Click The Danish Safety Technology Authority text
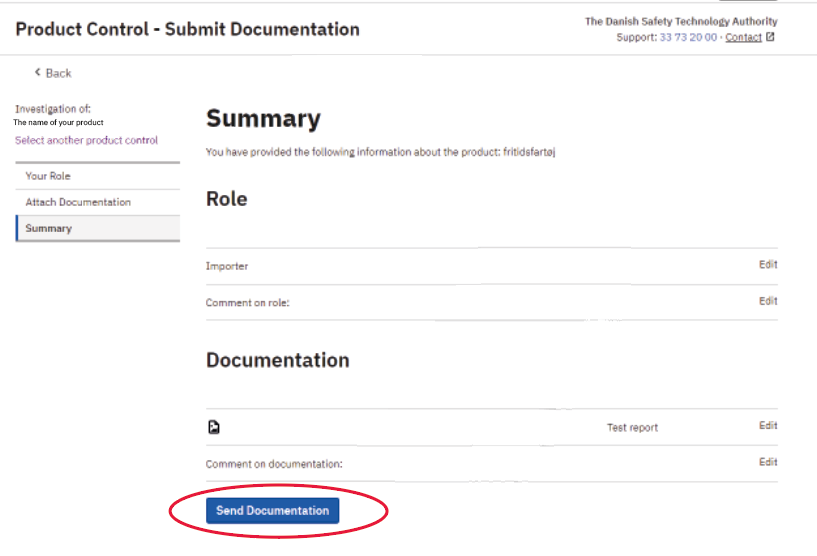Viewport: 817px width, 556px height. click(x=681, y=21)
